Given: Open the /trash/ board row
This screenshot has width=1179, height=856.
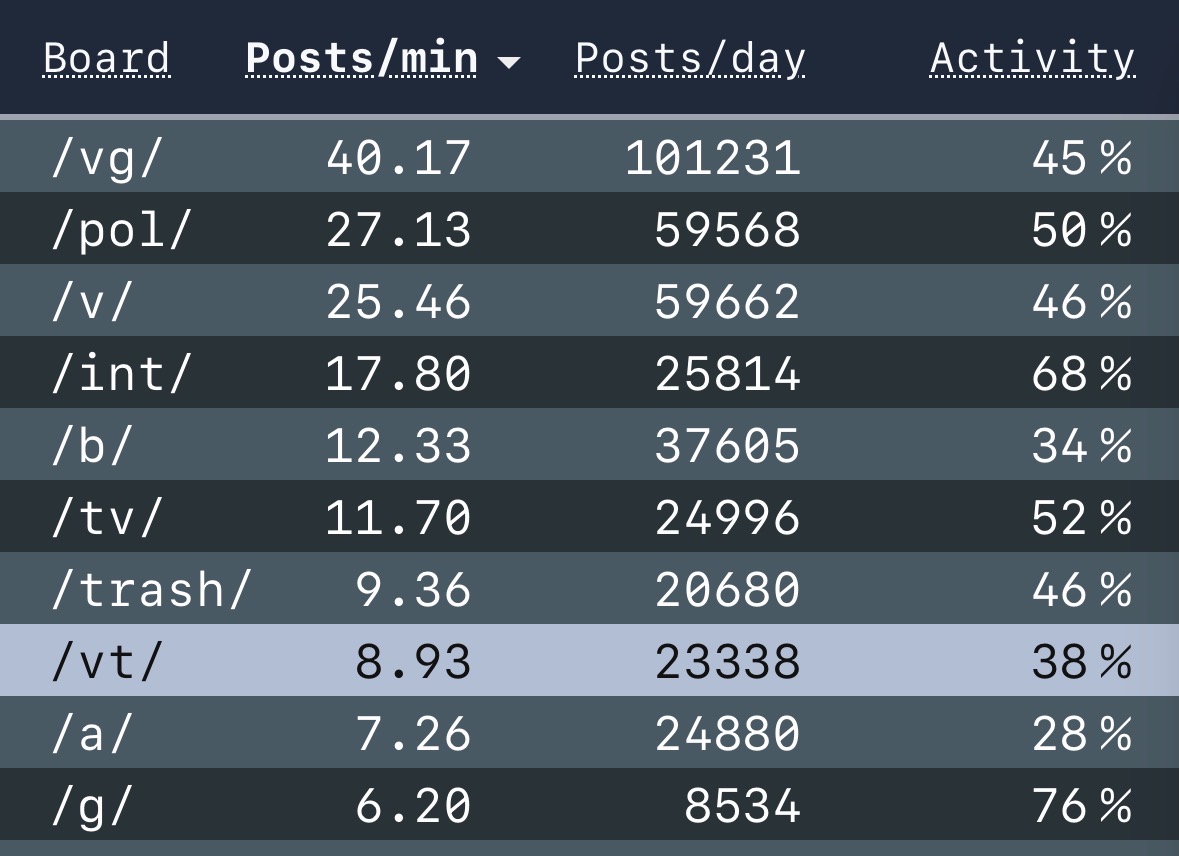Looking at the screenshot, I should (590, 588).
